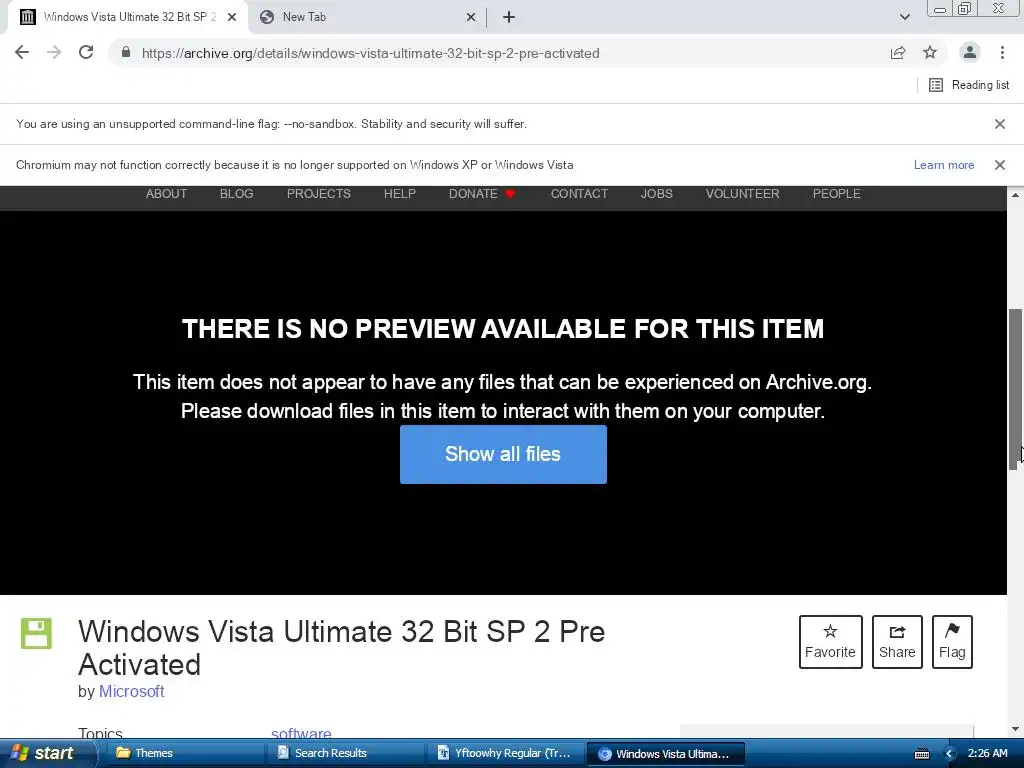Open the Reading list panel
This screenshot has width=1024, height=768.
tap(969, 85)
